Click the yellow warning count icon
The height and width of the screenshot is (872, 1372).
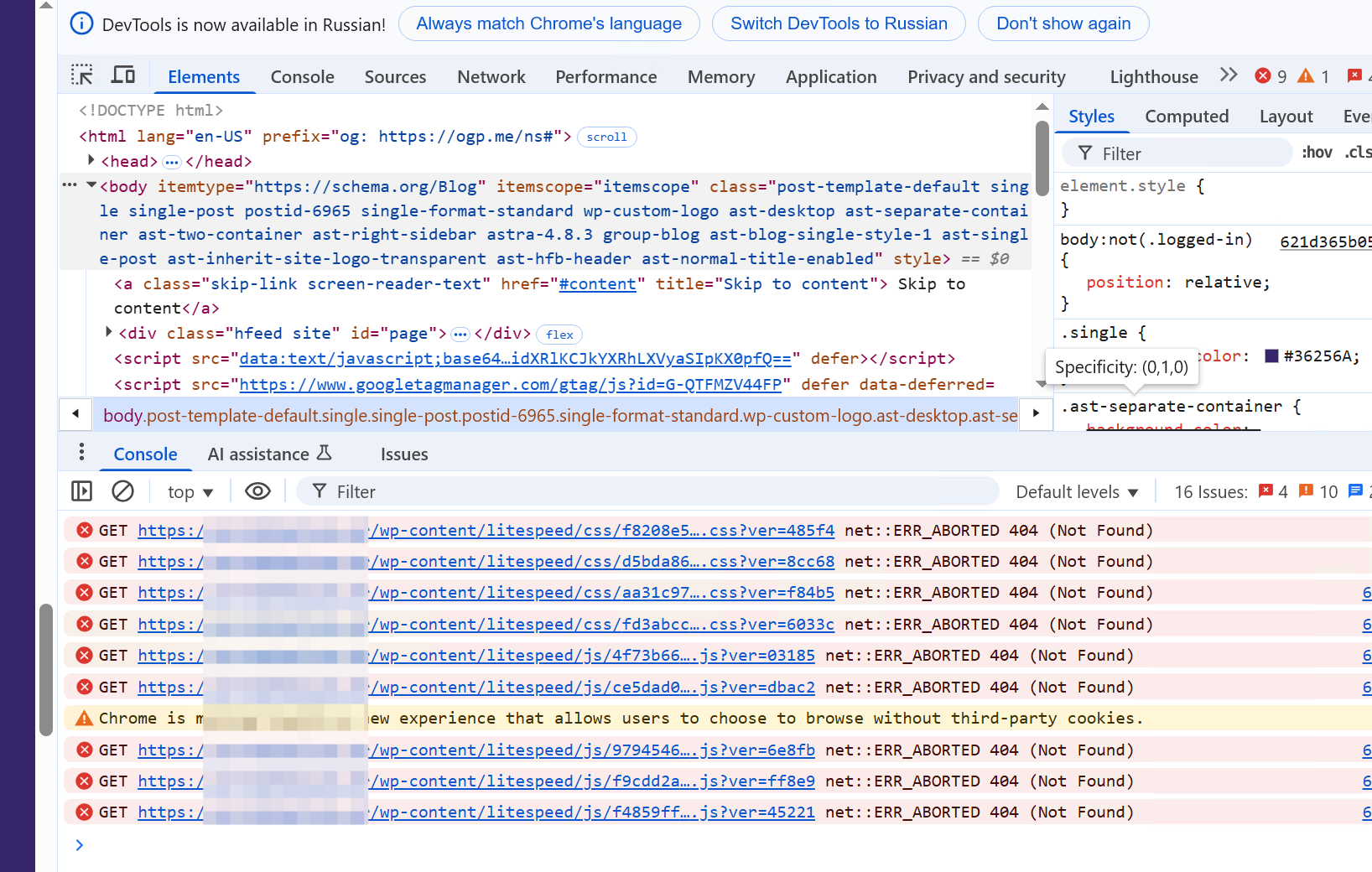[1306, 76]
